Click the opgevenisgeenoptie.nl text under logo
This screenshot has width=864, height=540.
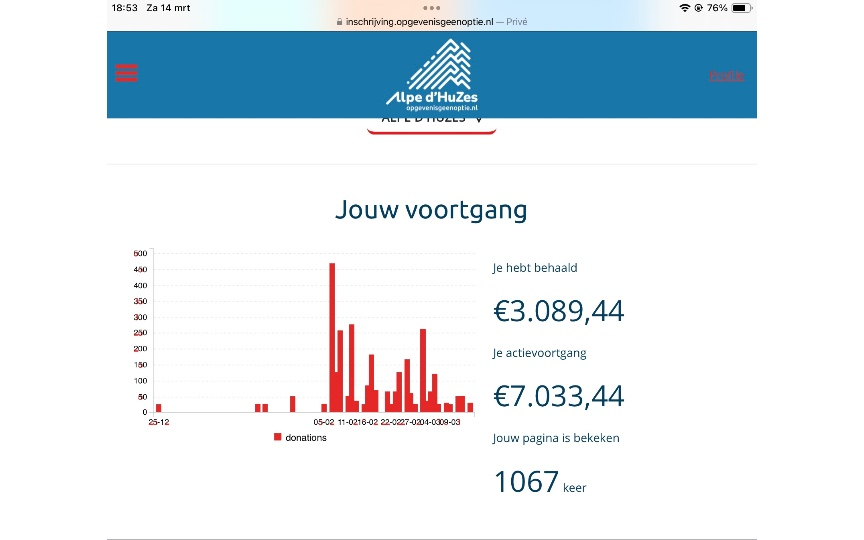click(437, 107)
